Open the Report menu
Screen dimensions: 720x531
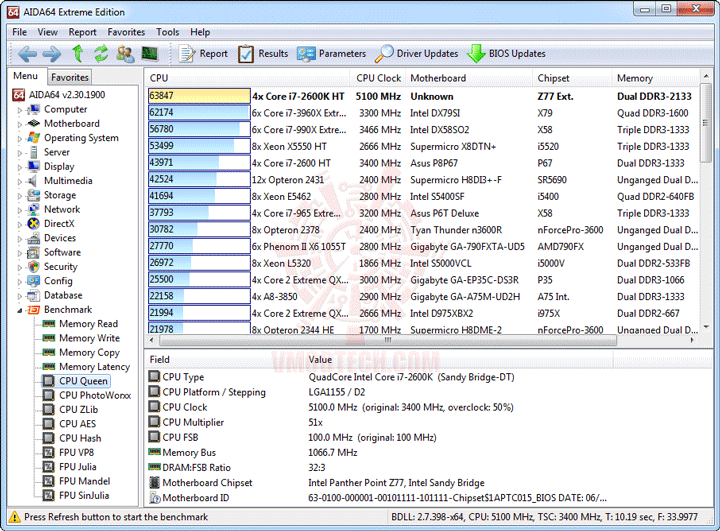[x=82, y=32]
